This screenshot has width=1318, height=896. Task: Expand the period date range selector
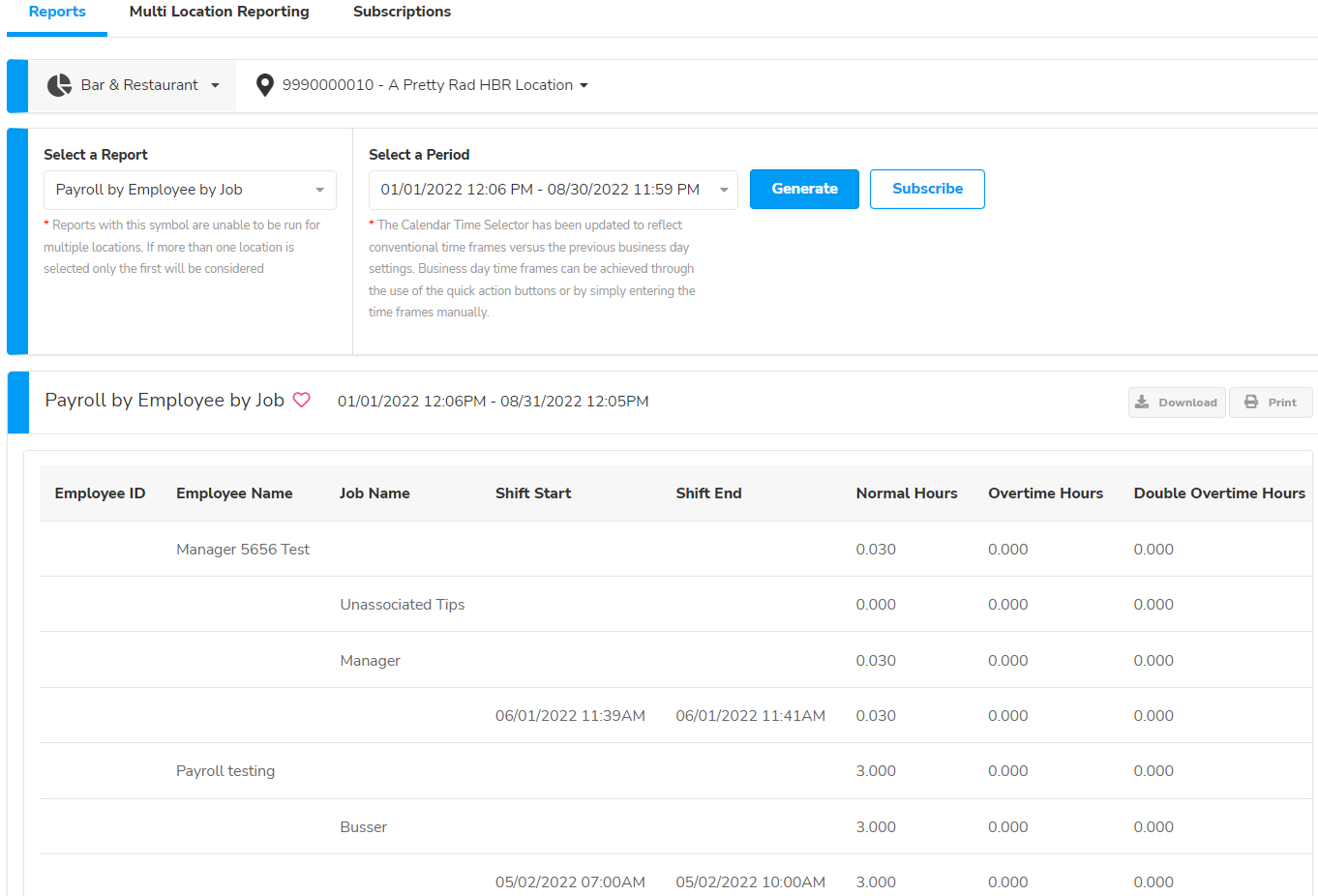point(553,190)
